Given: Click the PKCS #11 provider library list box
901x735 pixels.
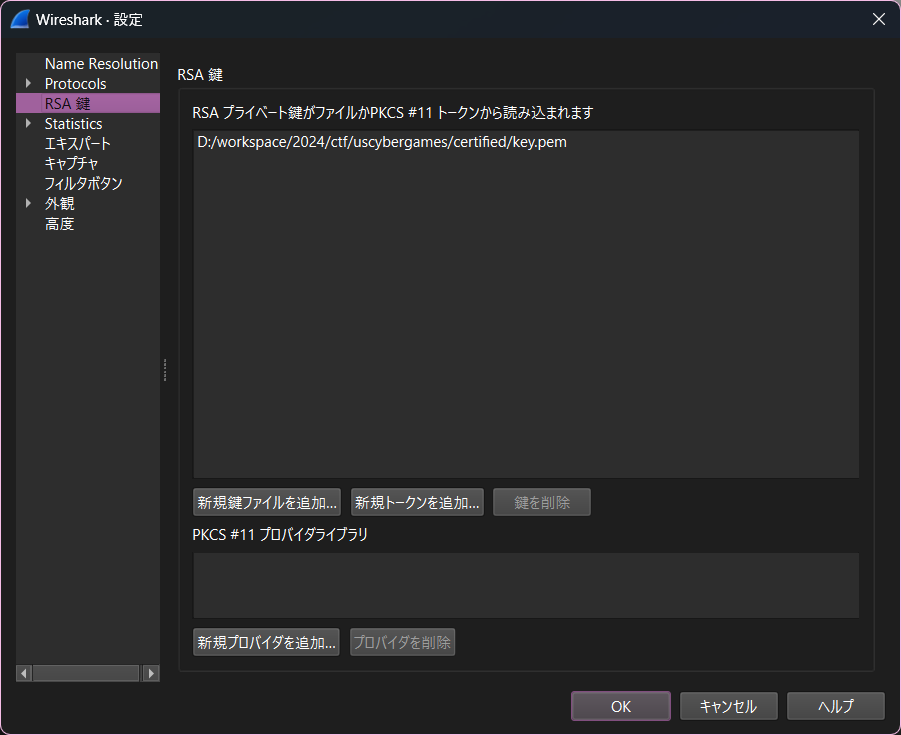Looking at the screenshot, I should [526, 585].
